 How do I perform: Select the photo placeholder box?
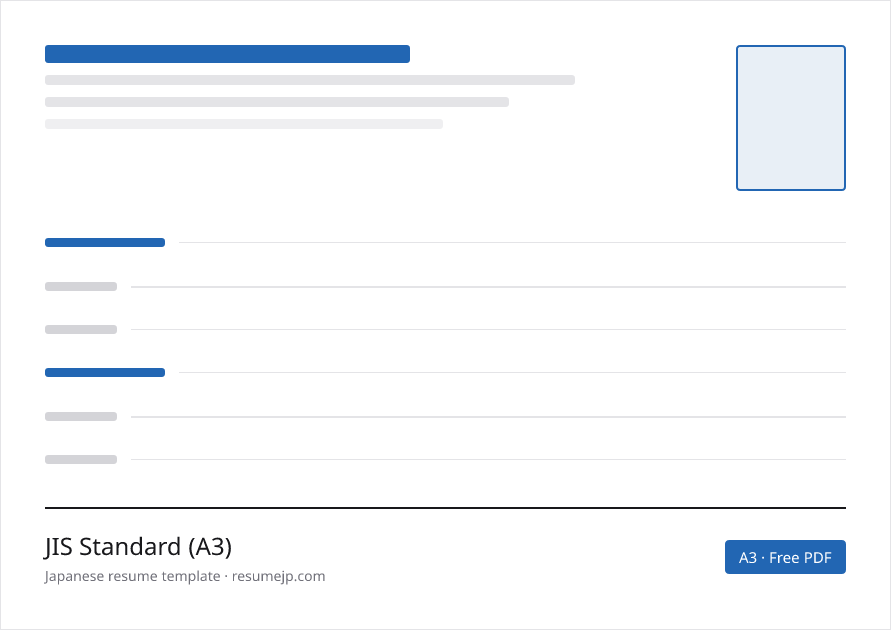(x=790, y=118)
